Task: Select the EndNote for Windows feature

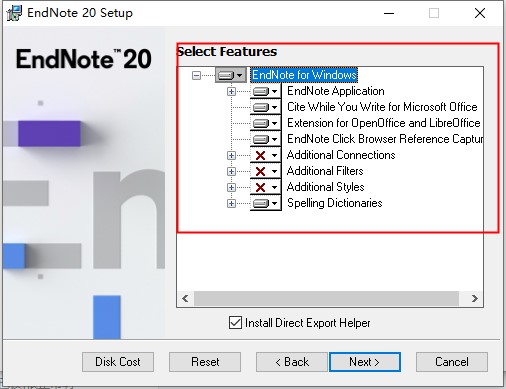Action: [304, 75]
